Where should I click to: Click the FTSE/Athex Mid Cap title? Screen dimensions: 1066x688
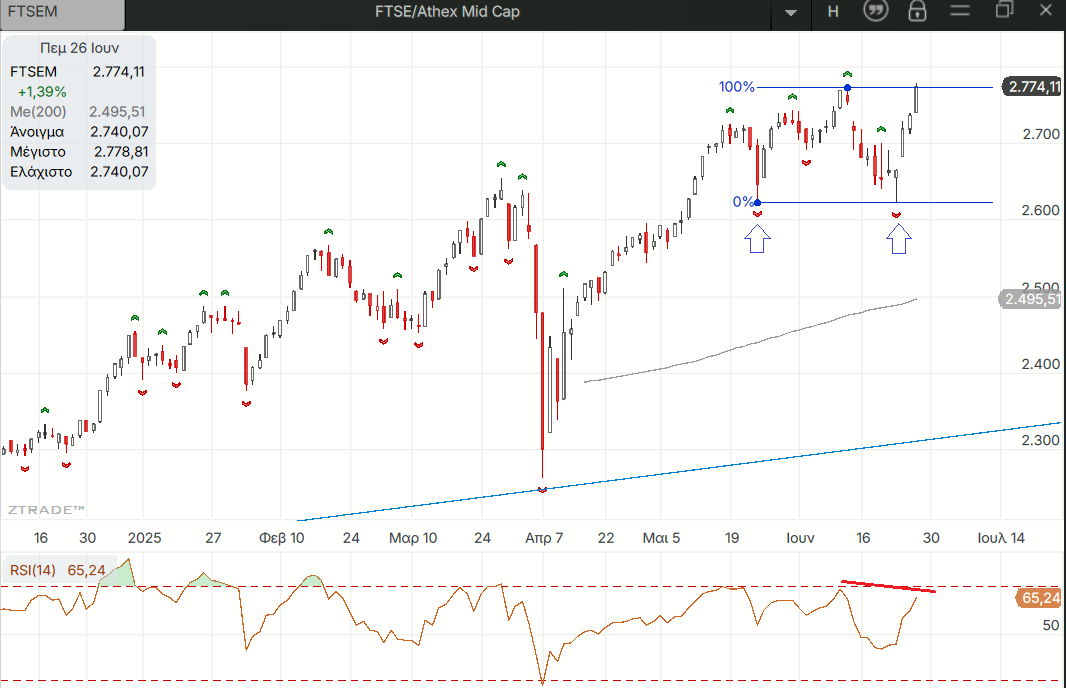tap(447, 12)
